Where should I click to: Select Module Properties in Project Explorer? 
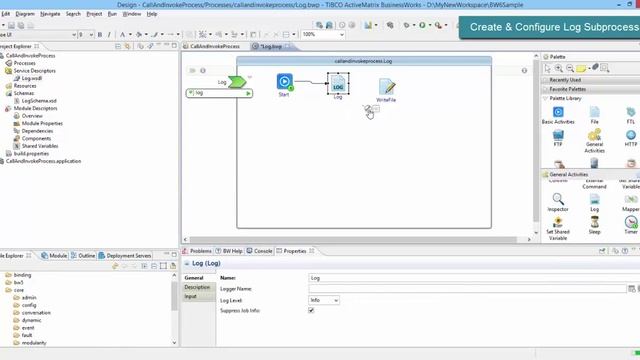38,123
